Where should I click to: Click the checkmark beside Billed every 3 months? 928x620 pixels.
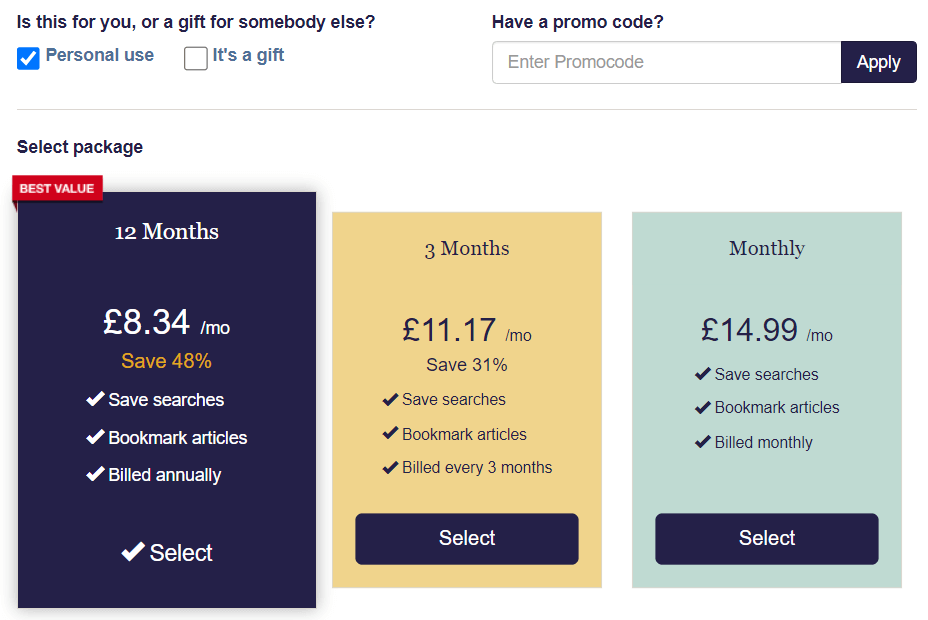390,467
